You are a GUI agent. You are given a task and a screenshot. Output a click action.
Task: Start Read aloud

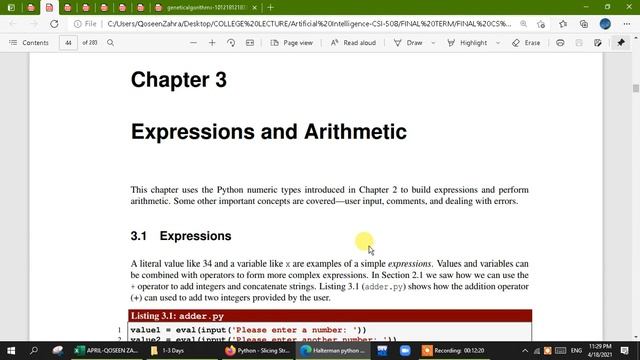click(353, 43)
